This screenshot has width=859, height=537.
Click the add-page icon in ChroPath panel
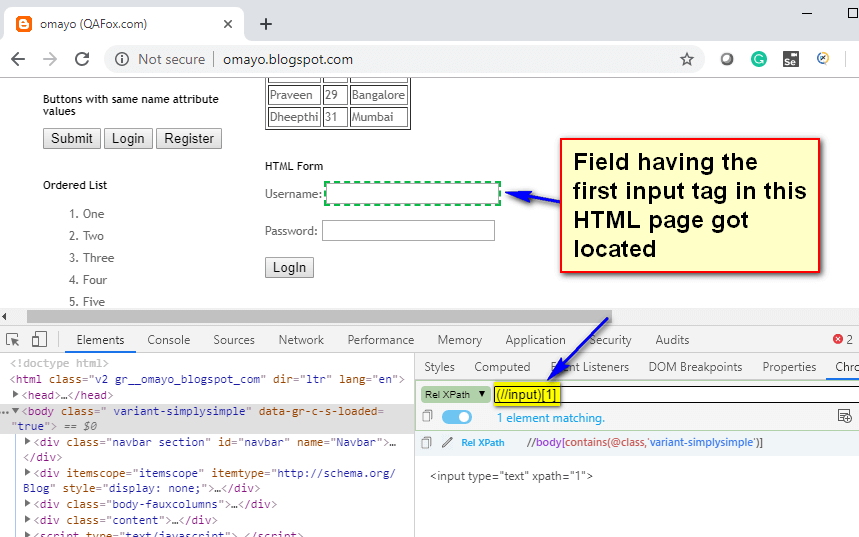pos(844,416)
